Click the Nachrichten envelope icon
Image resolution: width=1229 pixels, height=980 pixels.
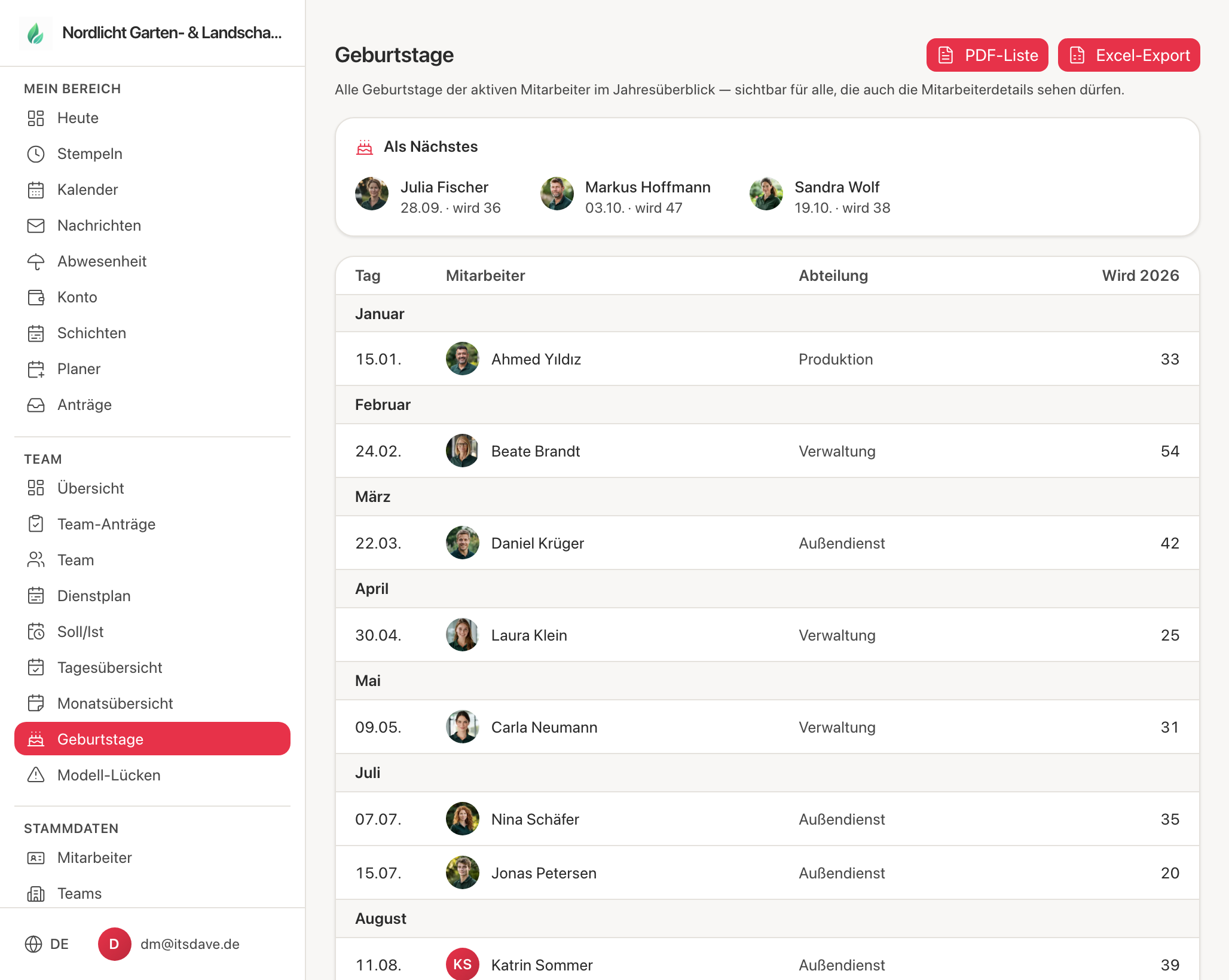tap(36, 226)
